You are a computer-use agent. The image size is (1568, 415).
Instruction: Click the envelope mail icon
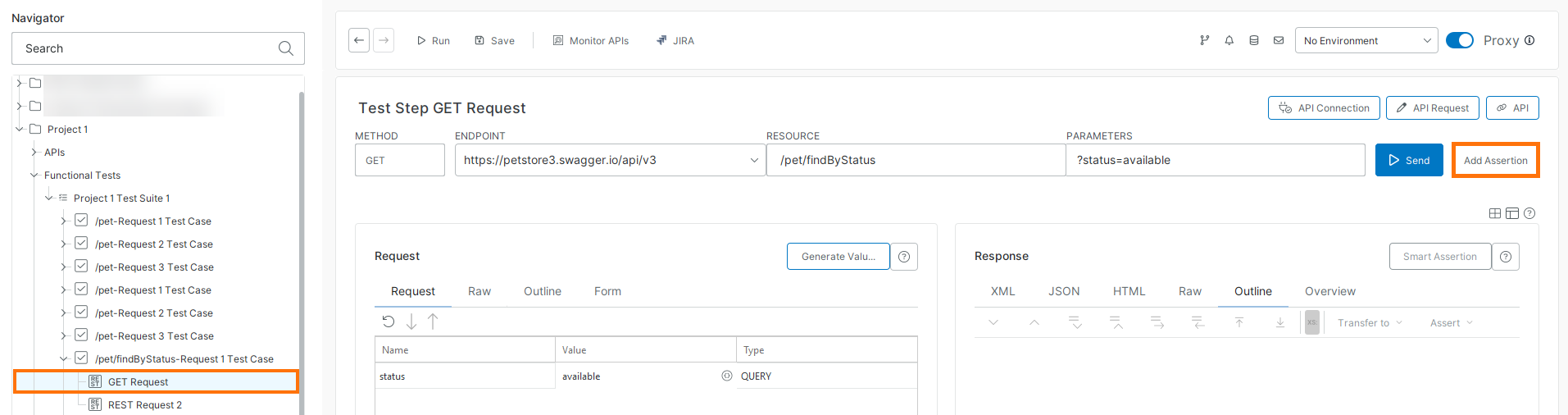coord(1278,40)
